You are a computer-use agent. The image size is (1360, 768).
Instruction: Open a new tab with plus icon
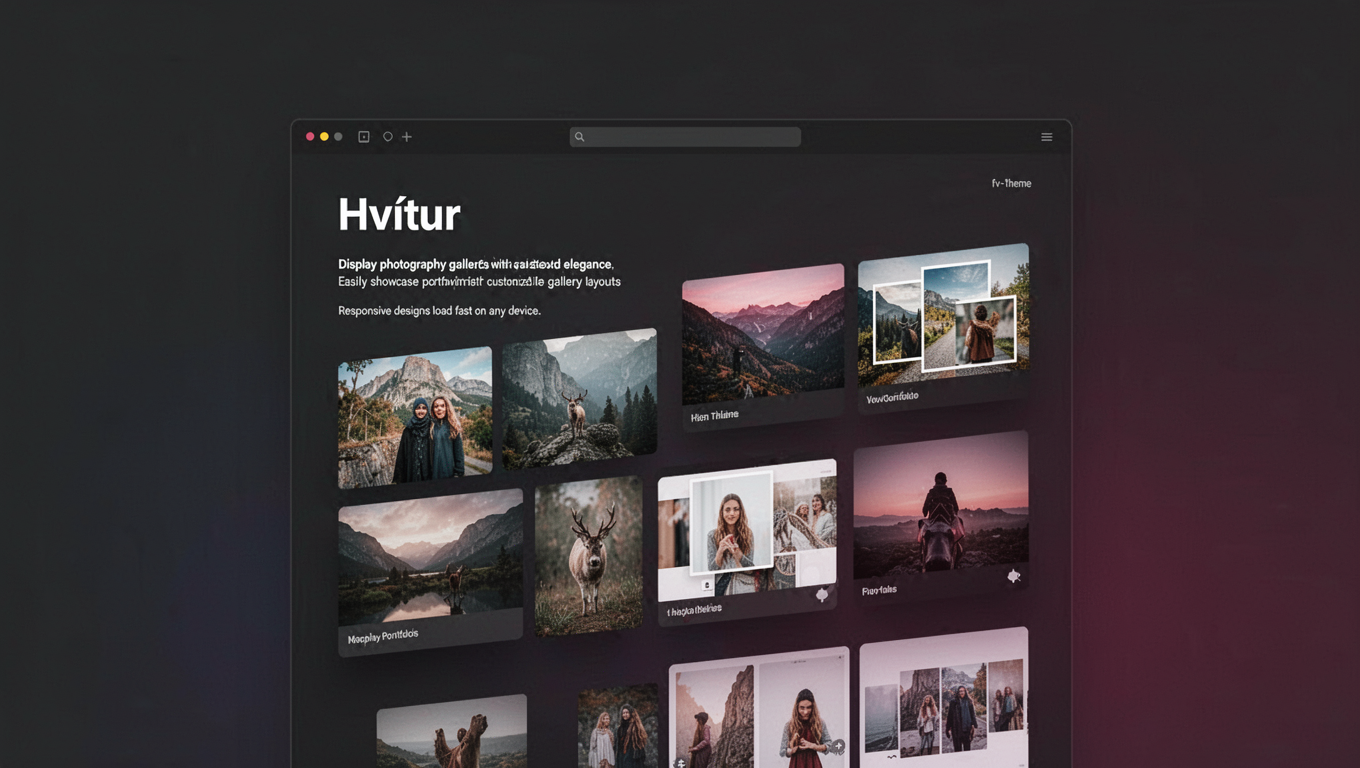click(x=407, y=137)
